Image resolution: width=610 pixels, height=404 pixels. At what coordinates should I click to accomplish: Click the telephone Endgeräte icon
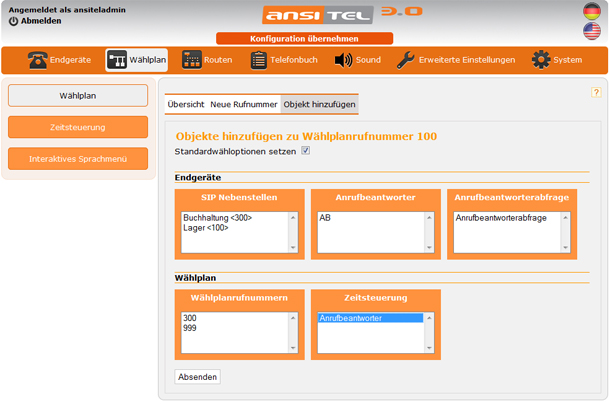click(37, 60)
